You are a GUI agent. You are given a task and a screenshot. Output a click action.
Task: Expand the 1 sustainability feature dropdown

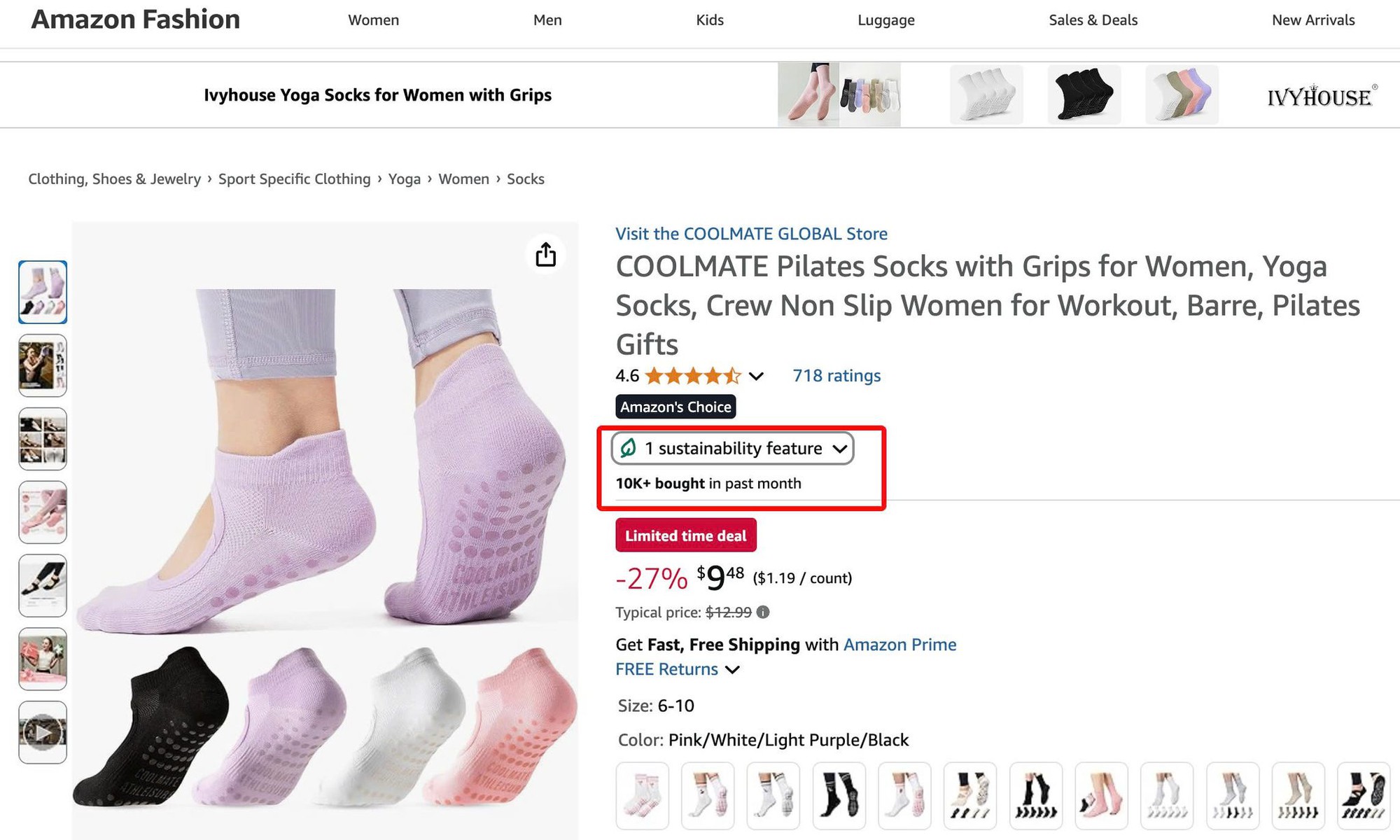coord(840,449)
